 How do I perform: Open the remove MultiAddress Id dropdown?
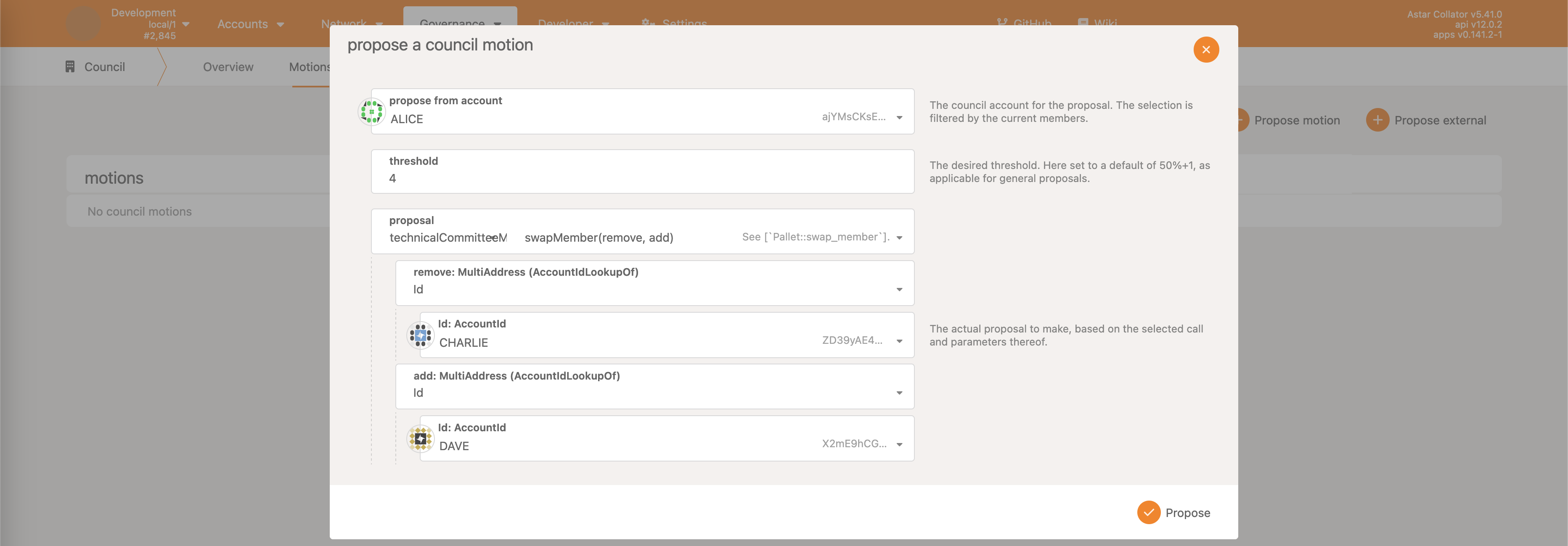(x=899, y=290)
